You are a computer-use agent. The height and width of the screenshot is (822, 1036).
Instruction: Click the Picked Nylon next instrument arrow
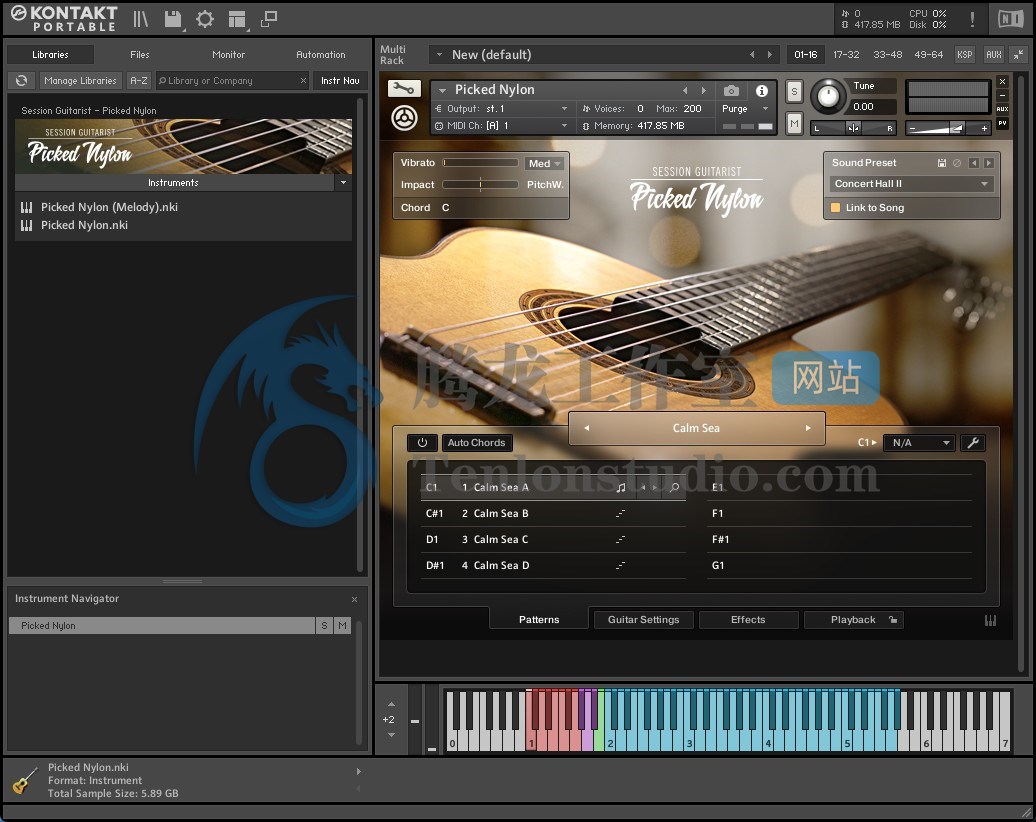704,91
